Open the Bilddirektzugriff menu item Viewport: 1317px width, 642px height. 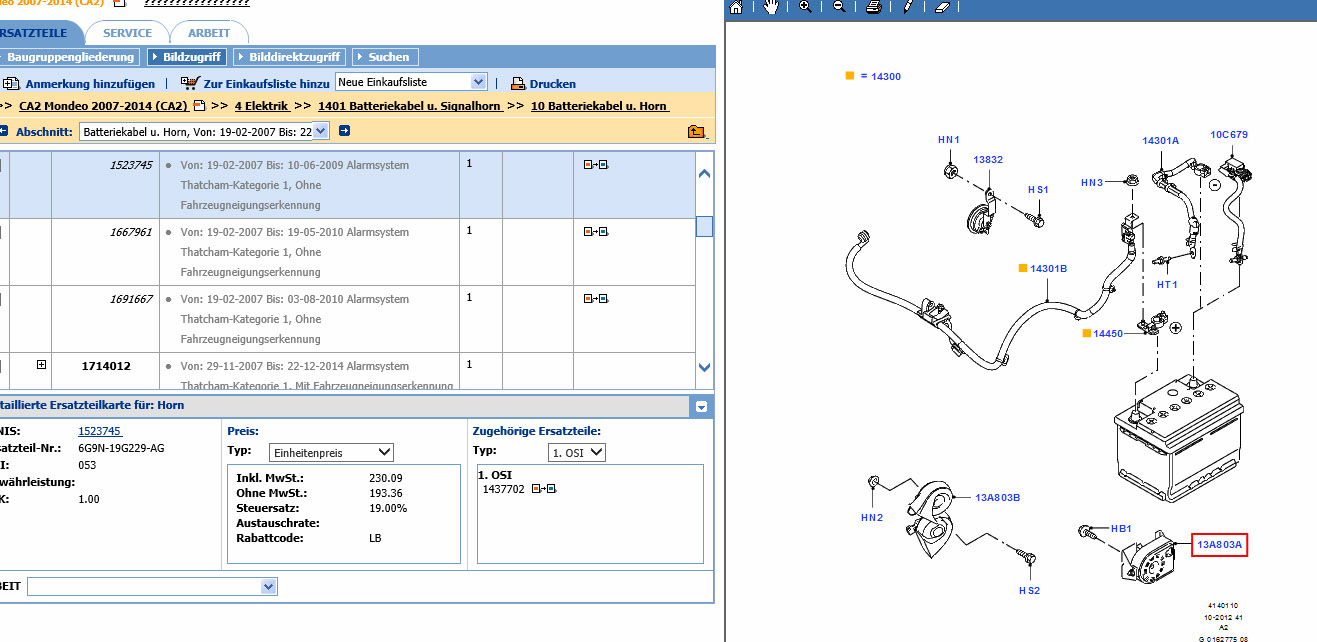289,57
